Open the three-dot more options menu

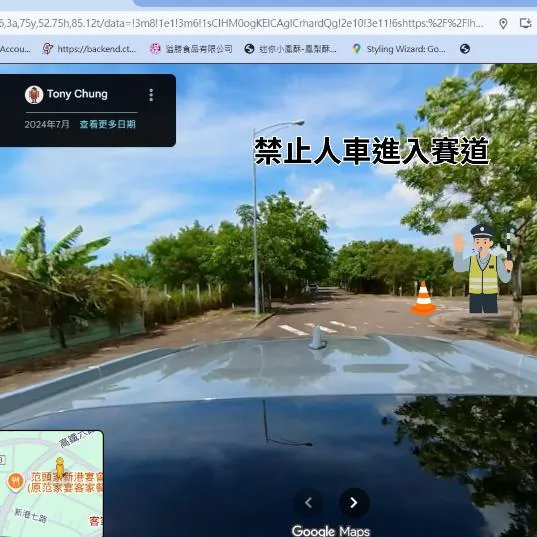pos(151,95)
